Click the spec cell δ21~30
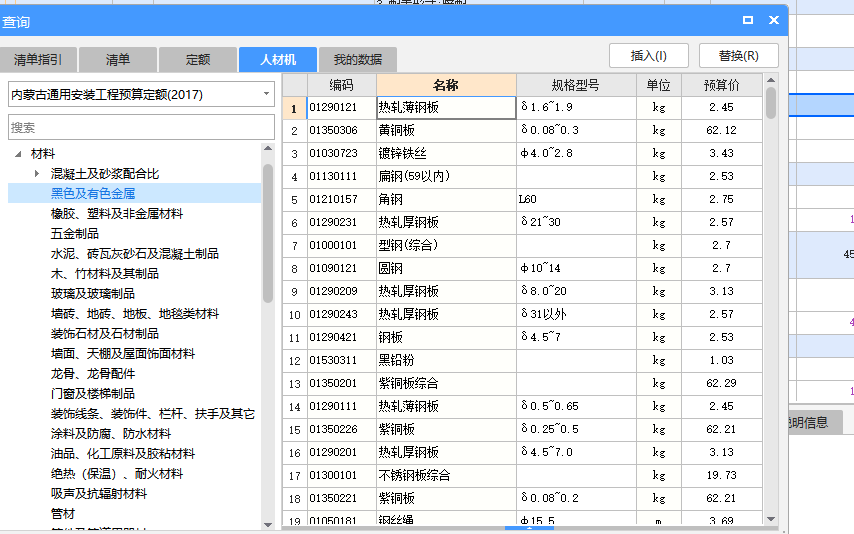Viewport: 854px width, 534px height. coord(576,222)
